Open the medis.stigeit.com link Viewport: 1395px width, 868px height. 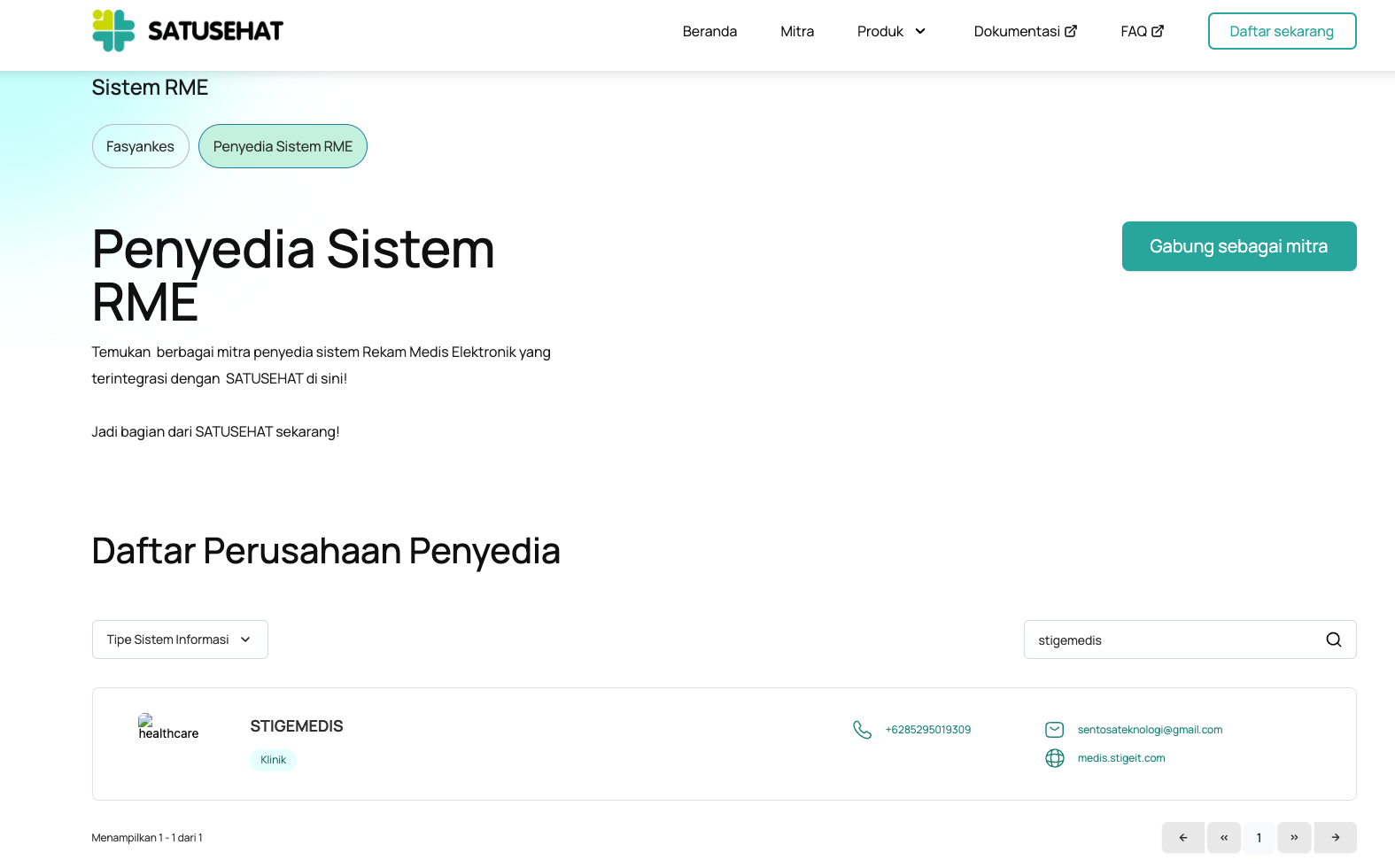click(x=1121, y=758)
